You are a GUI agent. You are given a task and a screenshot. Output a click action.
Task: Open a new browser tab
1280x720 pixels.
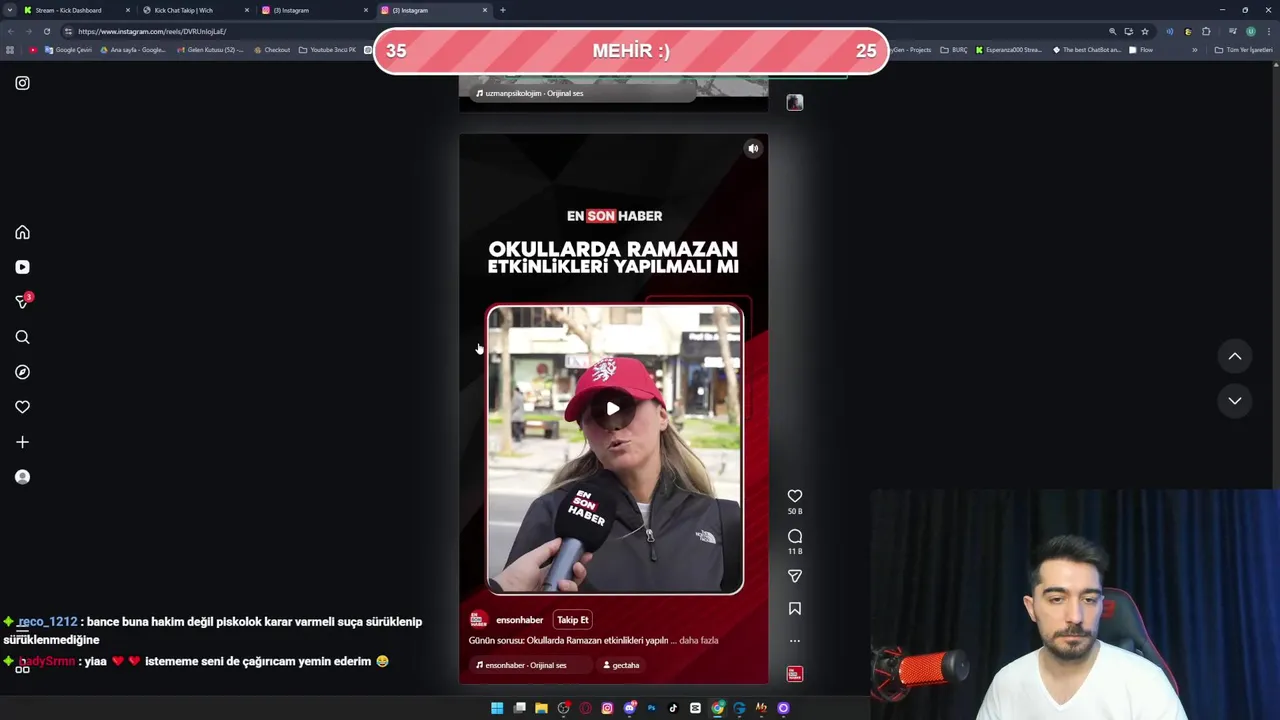[502, 10]
